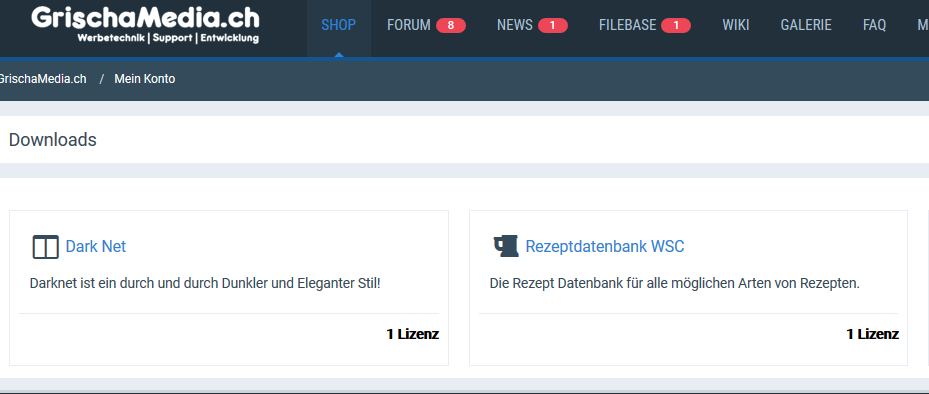
Task: Click the Werbetechnik Support Entwicklung tagline
Action: coord(168,39)
